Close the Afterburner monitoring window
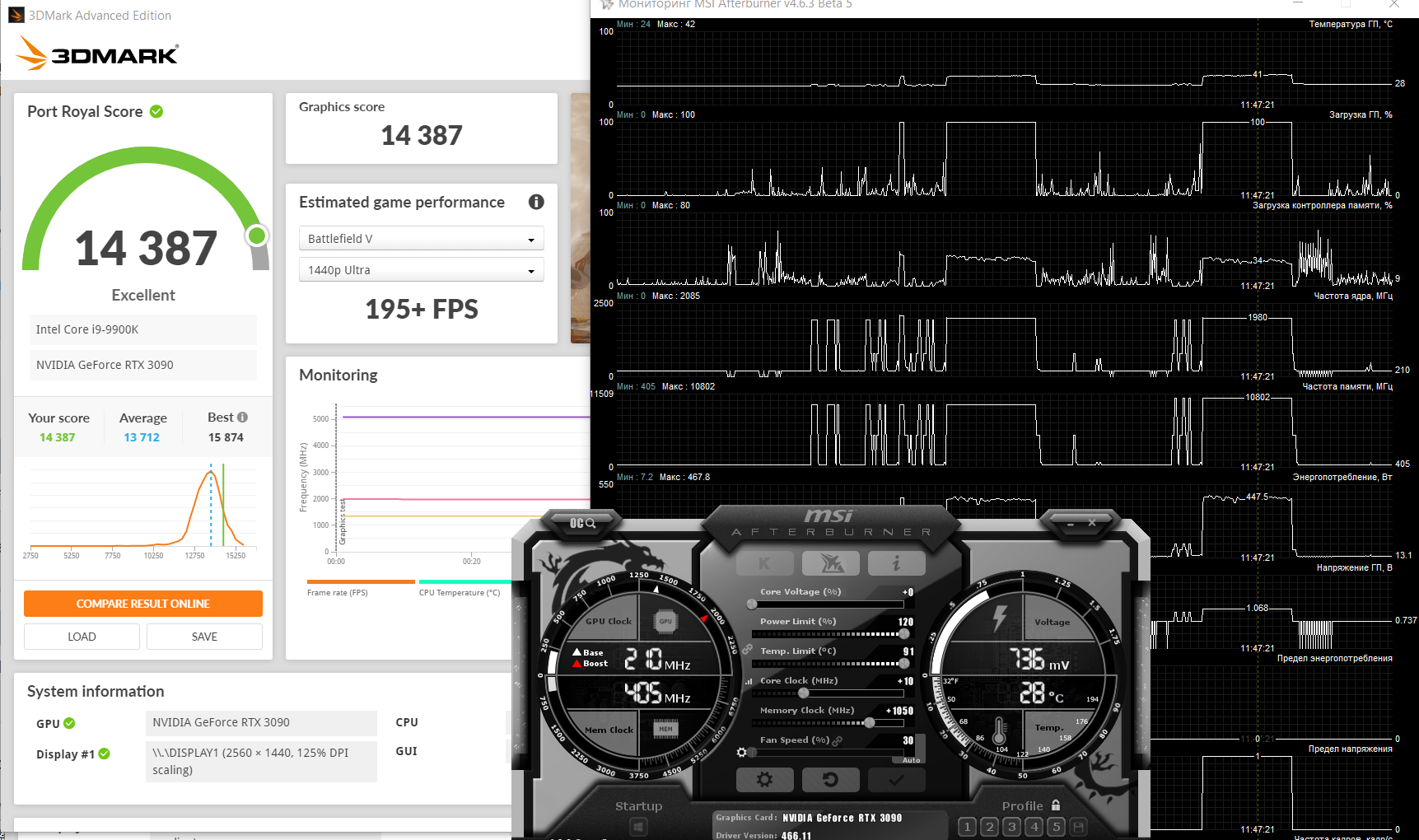The height and width of the screenshot is (840, 1419). tap(1394, 4)
